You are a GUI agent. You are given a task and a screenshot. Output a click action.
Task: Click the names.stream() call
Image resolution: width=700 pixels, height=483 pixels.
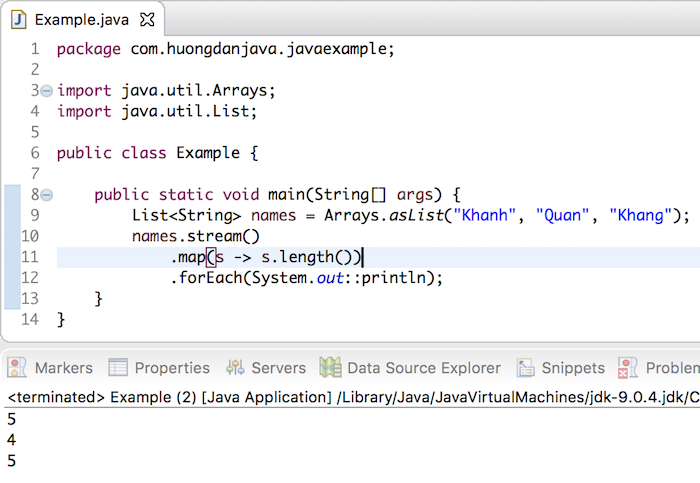196,236
